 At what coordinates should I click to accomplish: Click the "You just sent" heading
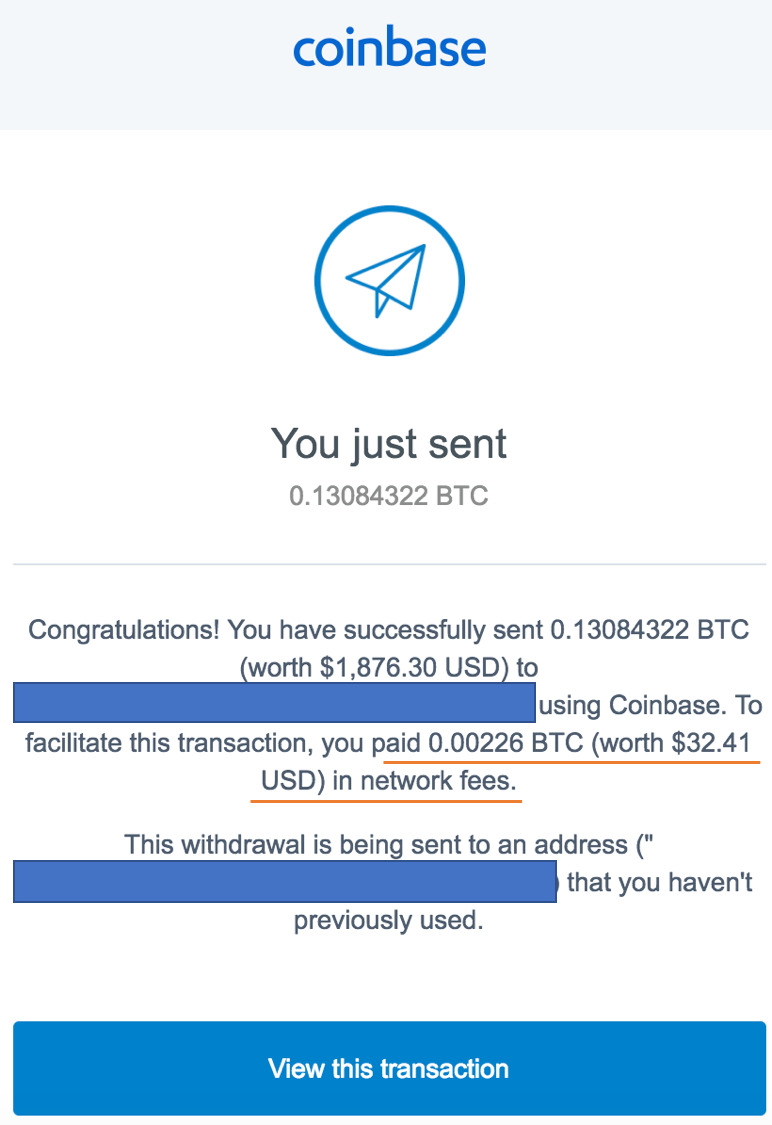point(389,443)
